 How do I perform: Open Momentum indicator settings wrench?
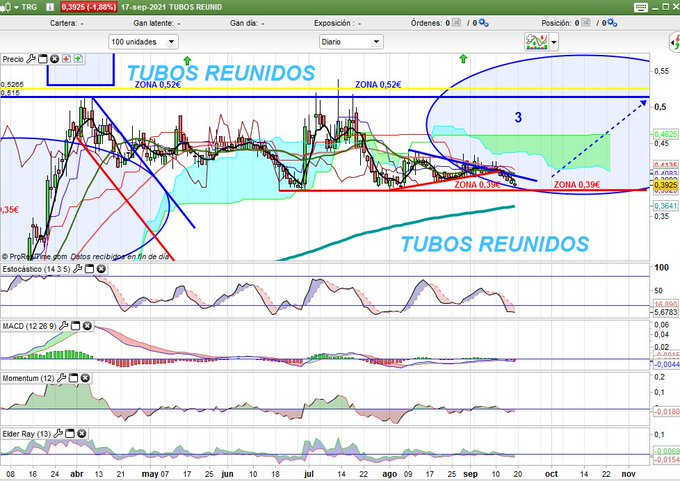(62, 378)
